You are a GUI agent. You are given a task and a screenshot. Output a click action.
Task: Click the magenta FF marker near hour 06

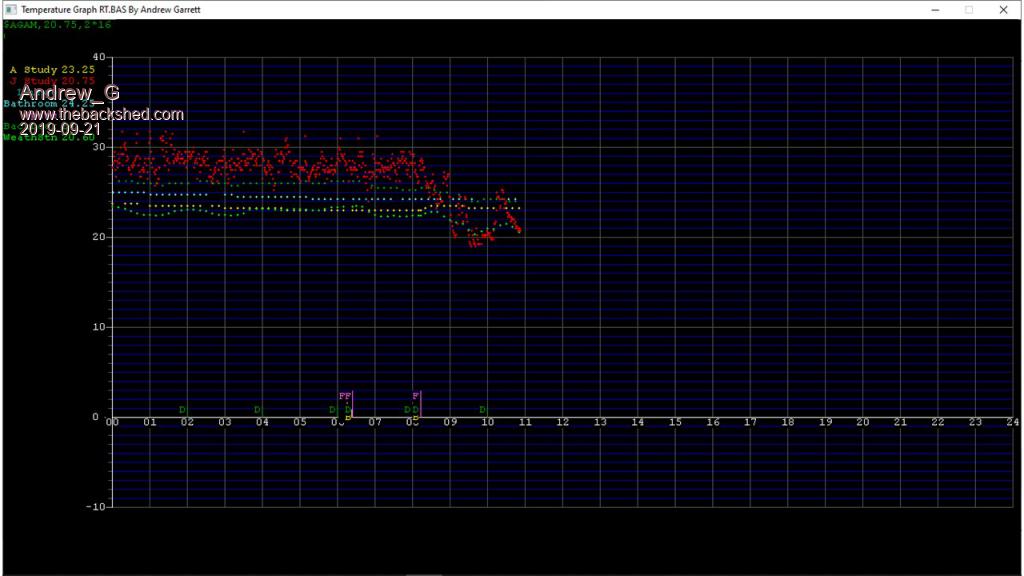coord(344,396)
